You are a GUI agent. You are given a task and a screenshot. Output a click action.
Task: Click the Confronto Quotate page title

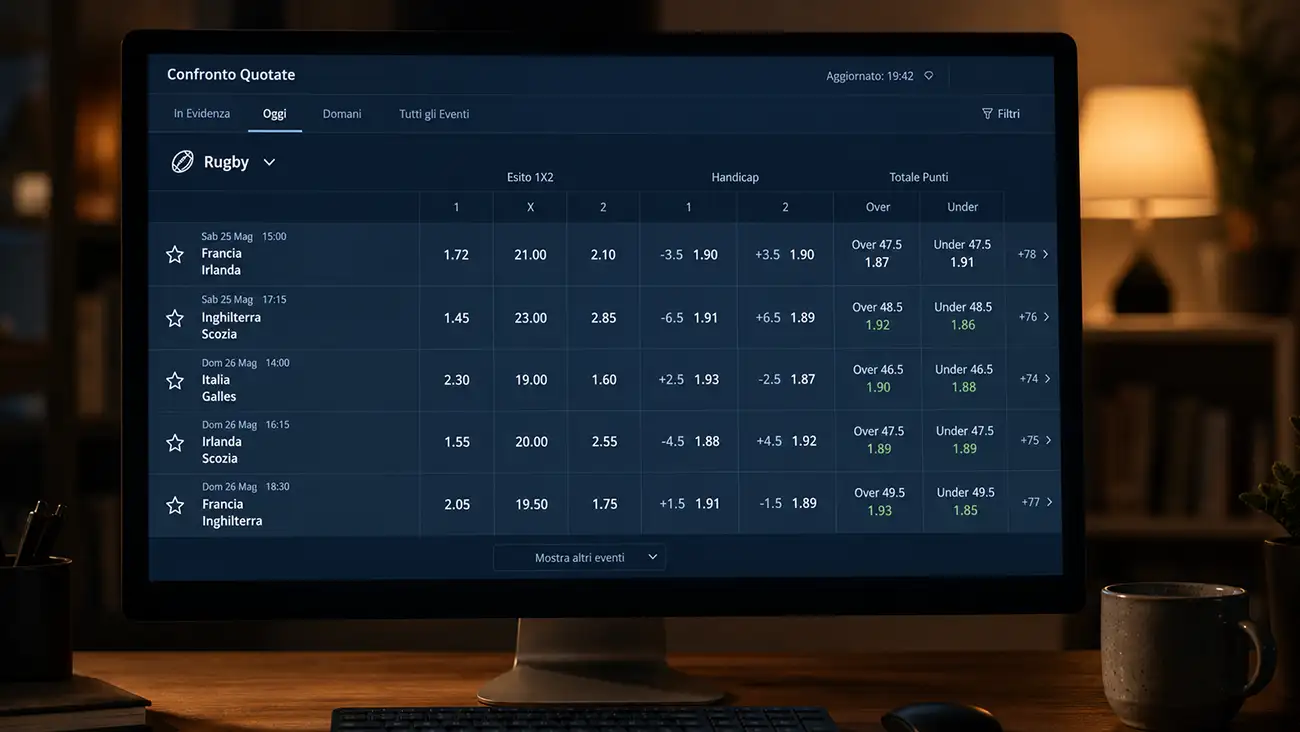[x=231, y=75]
